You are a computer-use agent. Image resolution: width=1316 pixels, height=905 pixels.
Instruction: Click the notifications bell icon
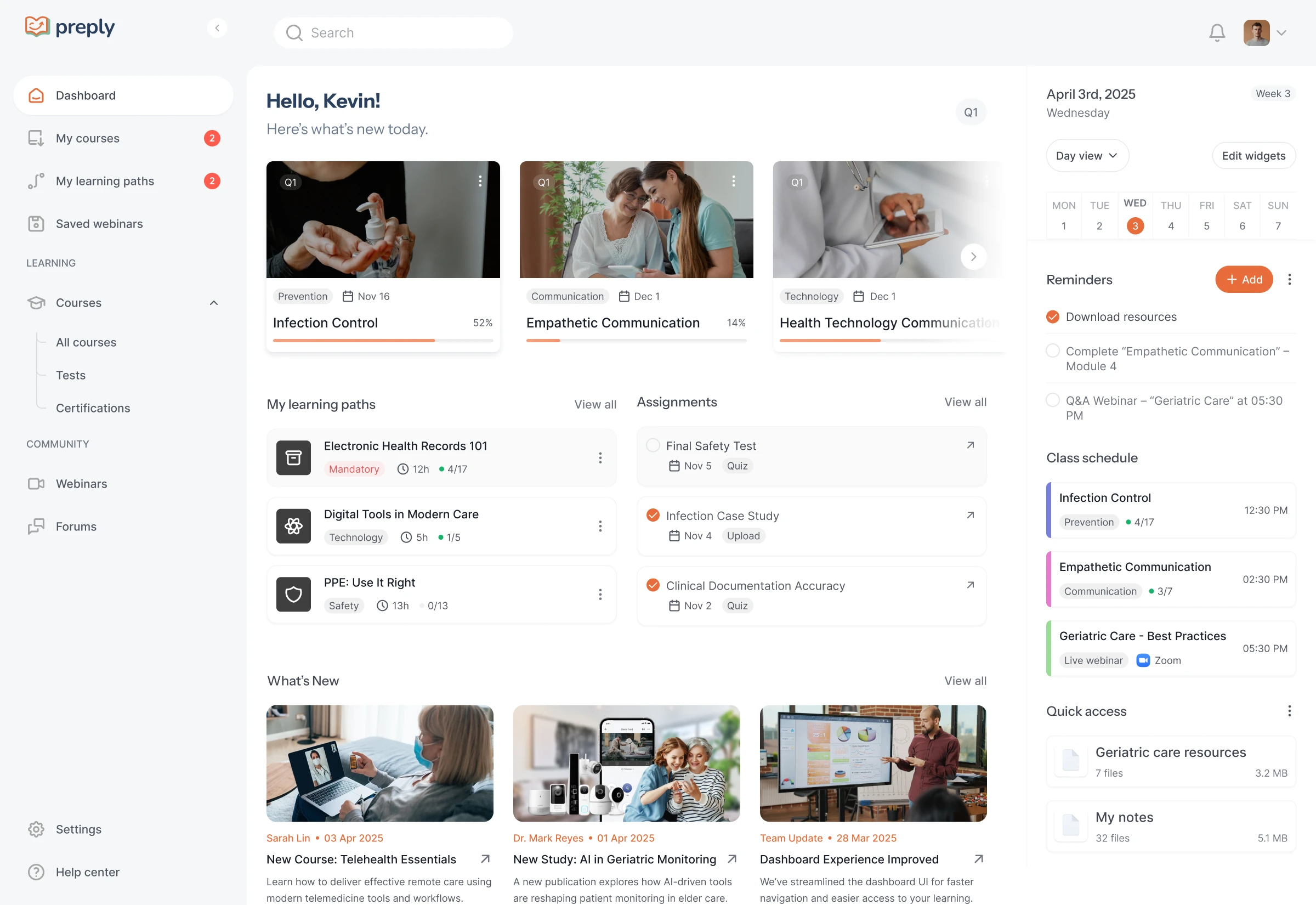(1216, 33)
